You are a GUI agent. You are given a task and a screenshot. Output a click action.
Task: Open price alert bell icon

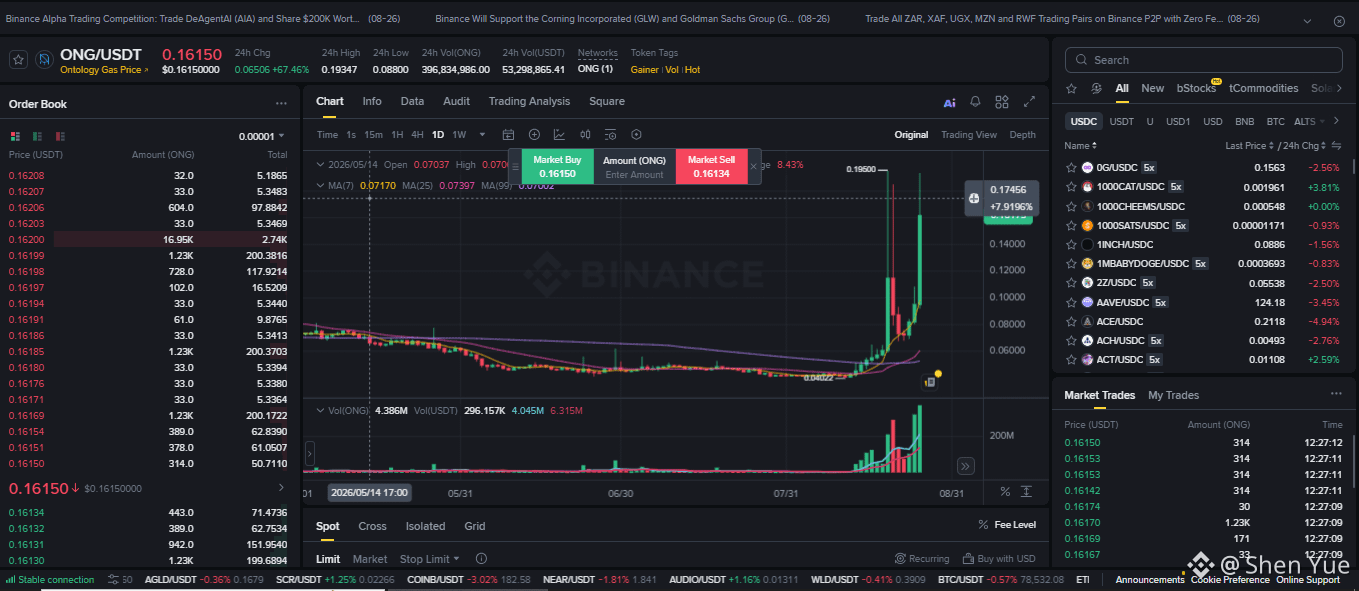976,102
